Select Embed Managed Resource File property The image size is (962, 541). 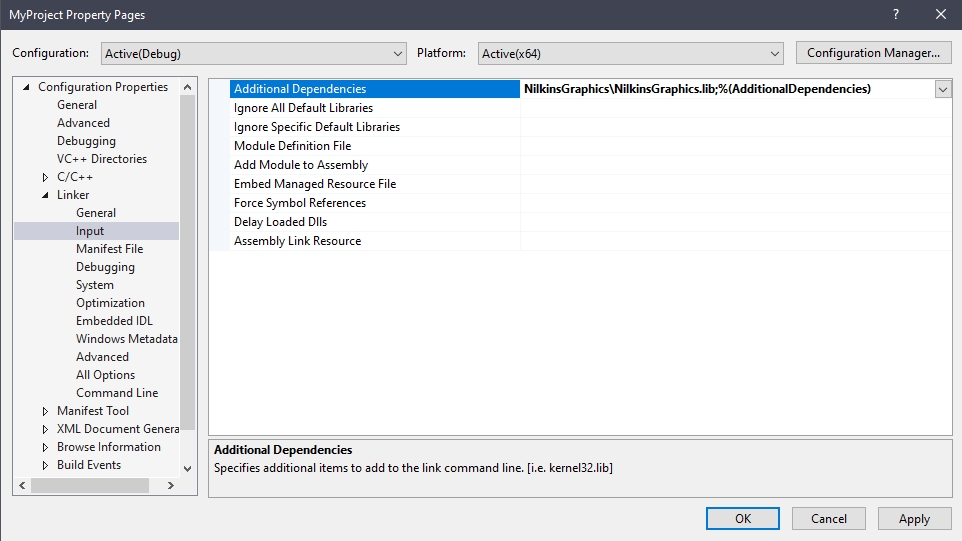375,184
